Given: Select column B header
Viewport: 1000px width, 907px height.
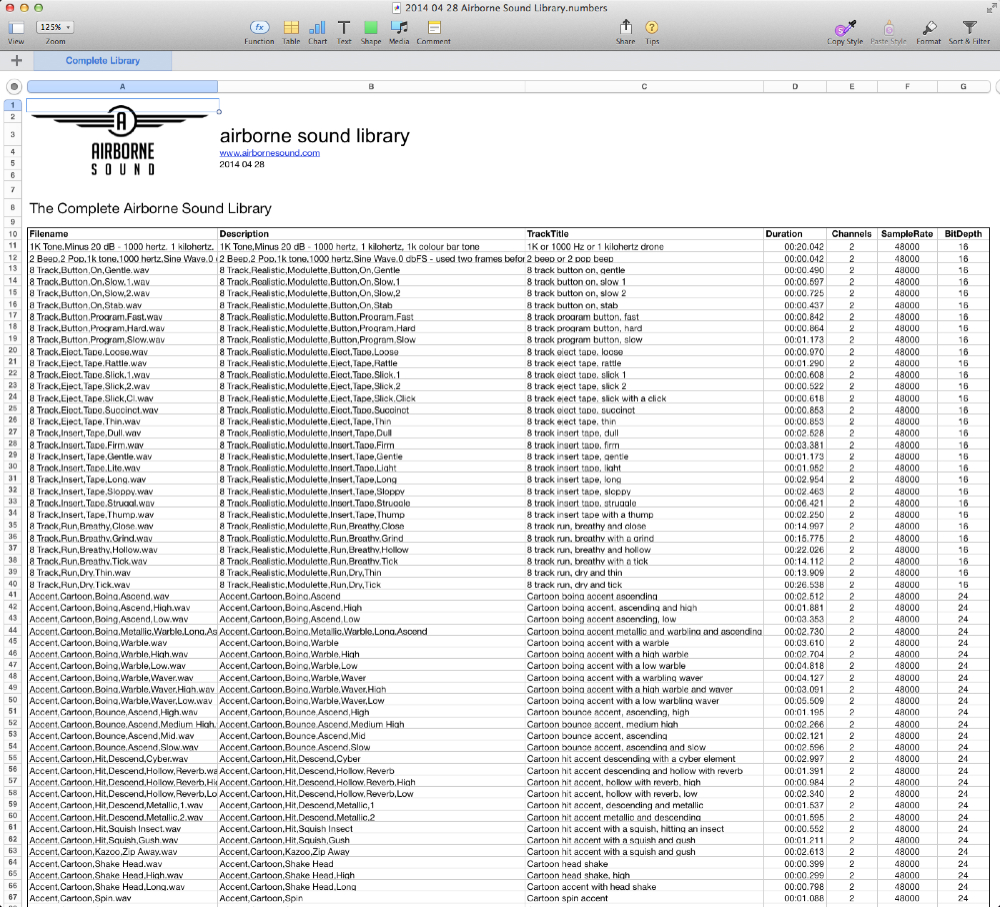Looking at the screenshot, I should pos(371,87).
